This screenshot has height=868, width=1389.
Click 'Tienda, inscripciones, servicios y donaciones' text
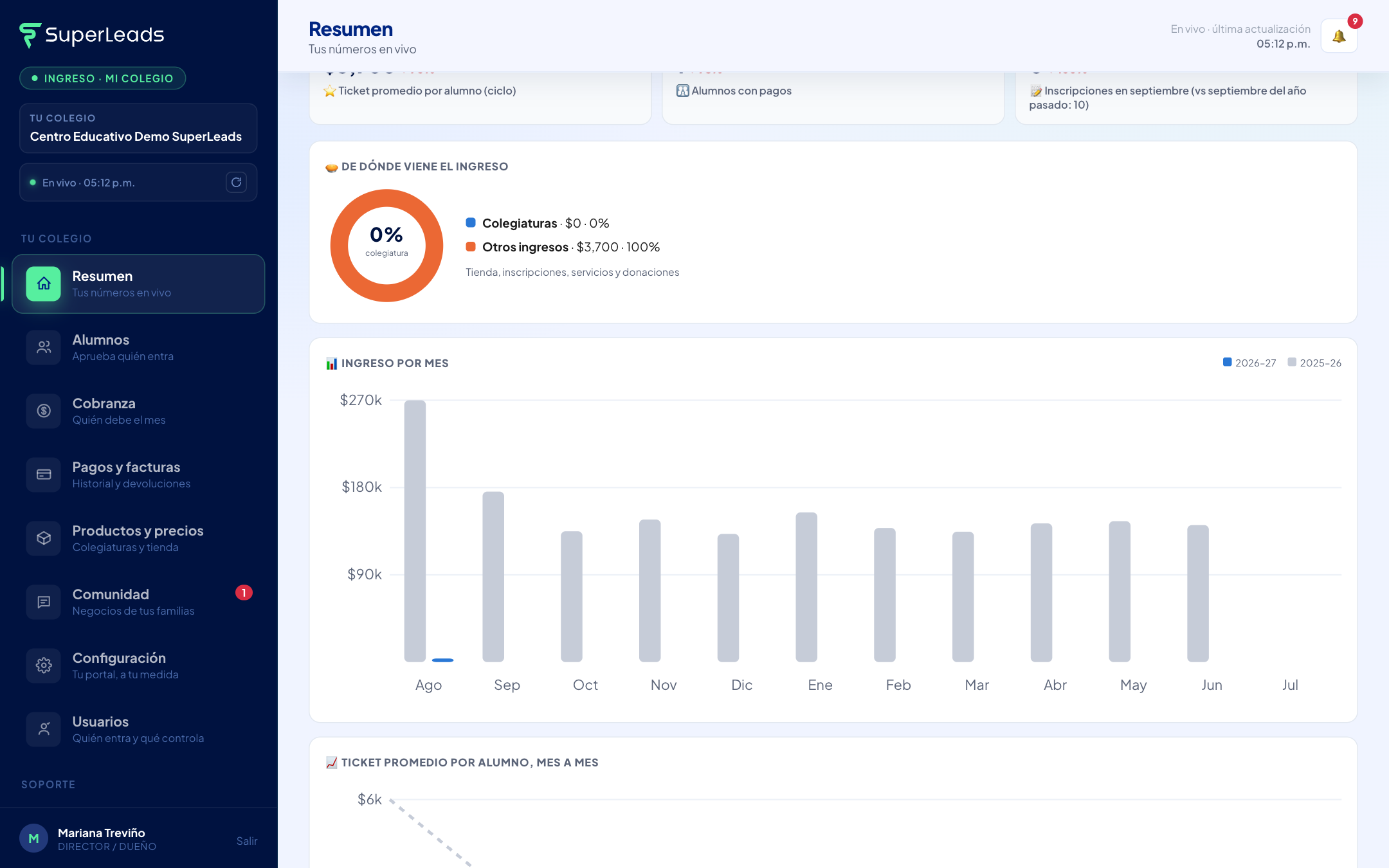coord(572,272)
